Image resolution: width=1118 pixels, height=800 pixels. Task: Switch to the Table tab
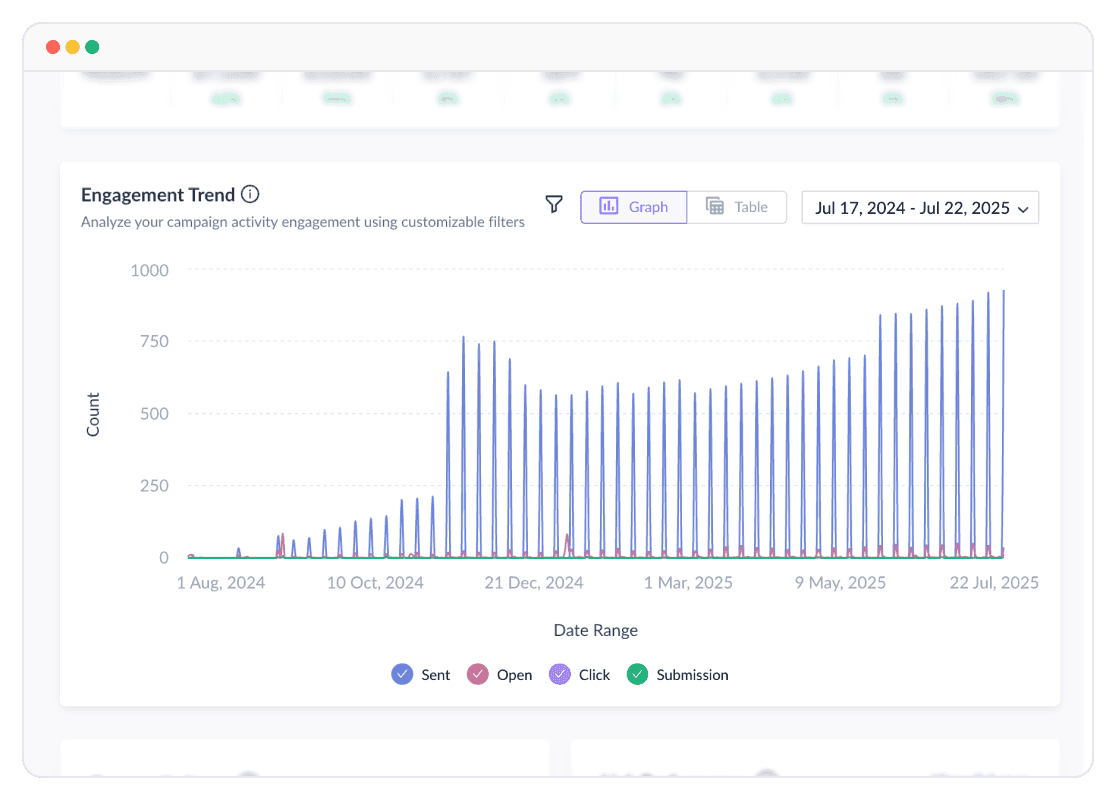(738, 206)
